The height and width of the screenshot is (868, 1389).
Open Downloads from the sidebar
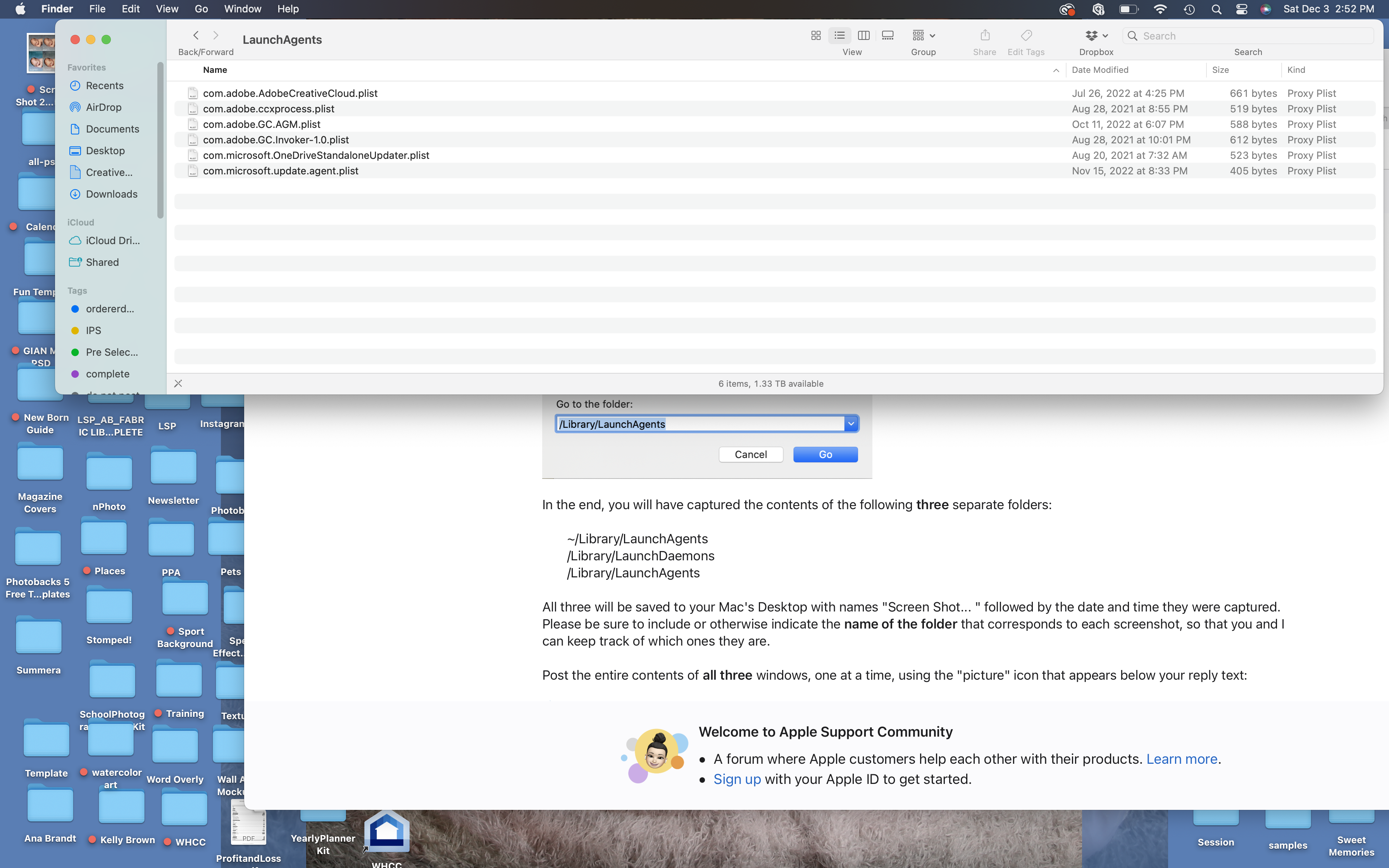coord(111,194)
